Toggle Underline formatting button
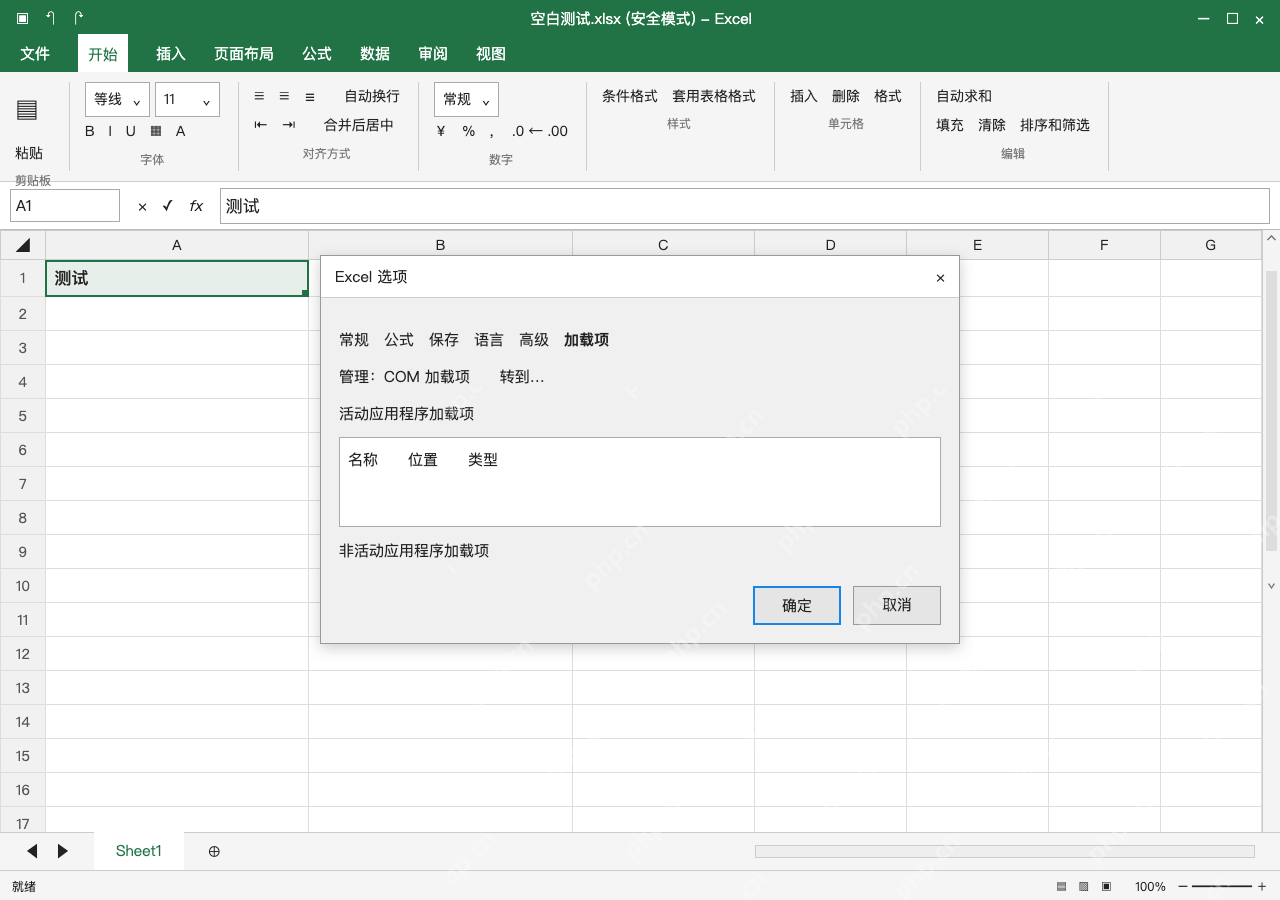This screenshot has height=900, width=1280. coord(130,131)
